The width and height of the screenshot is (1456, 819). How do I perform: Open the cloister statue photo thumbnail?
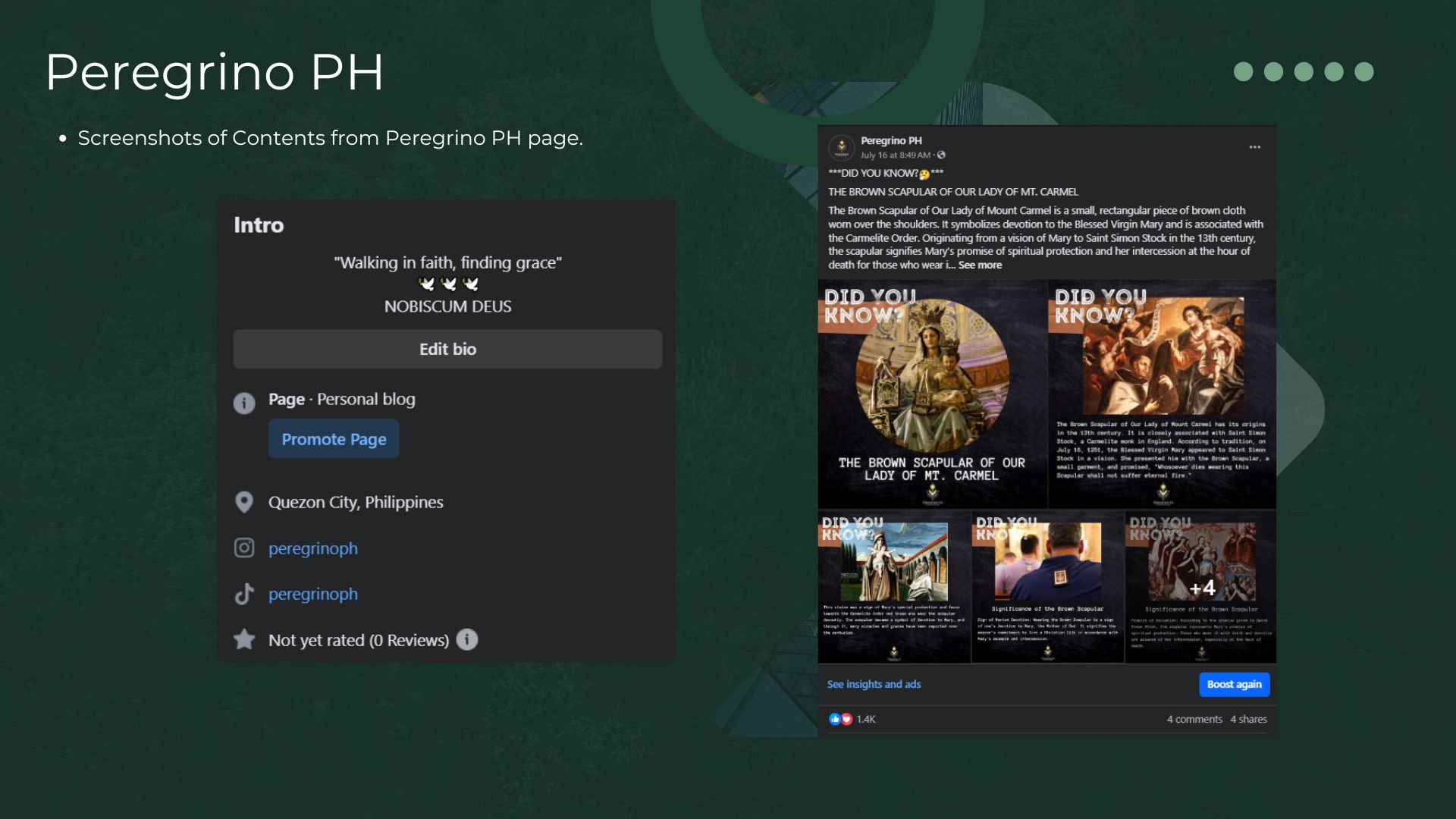pos(894,587)
